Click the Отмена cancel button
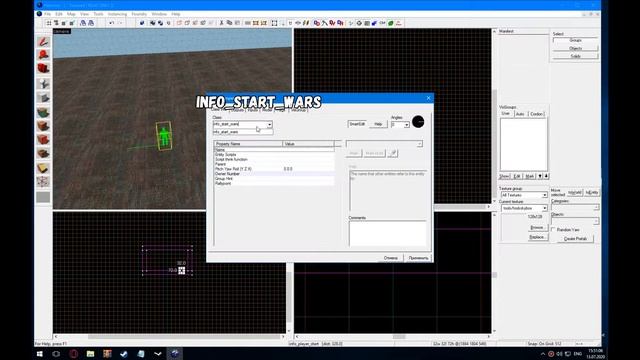Screen dimensions: 640x360 [391, 258]
